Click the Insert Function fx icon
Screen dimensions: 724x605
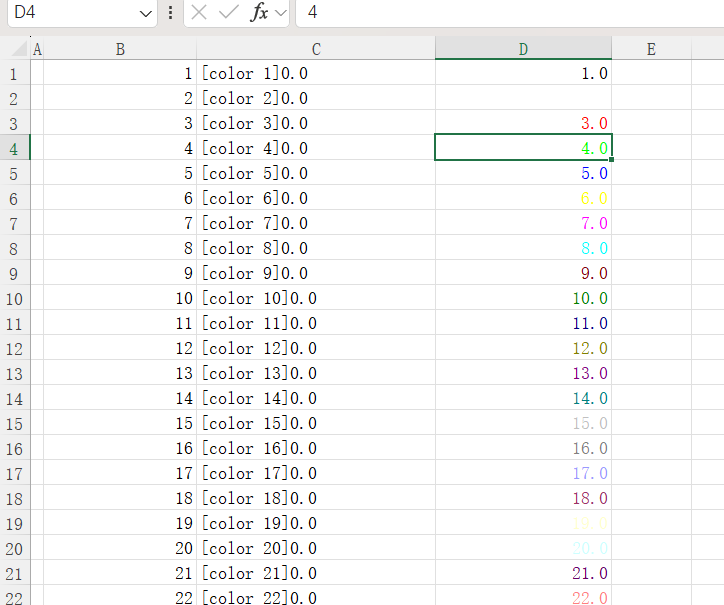pyautogui.click(x=259, y=13)
